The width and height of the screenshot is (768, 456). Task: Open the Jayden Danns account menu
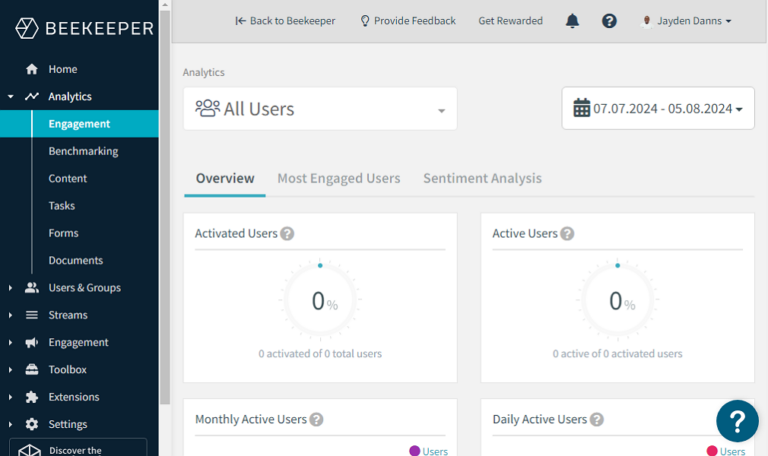pyautogui.click(x=686, y=21)
